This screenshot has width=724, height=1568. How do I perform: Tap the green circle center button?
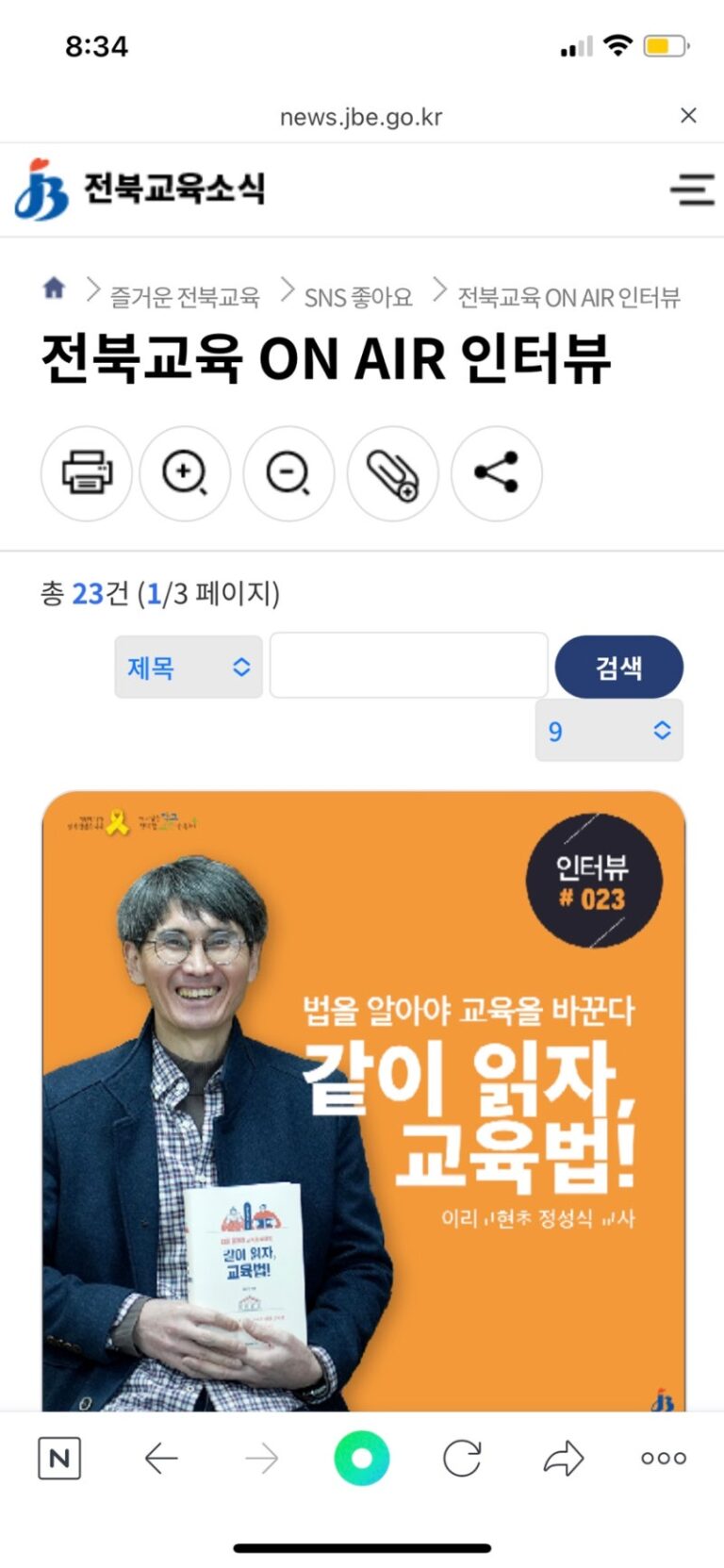pyautogui.click(x=362, y=1458)
